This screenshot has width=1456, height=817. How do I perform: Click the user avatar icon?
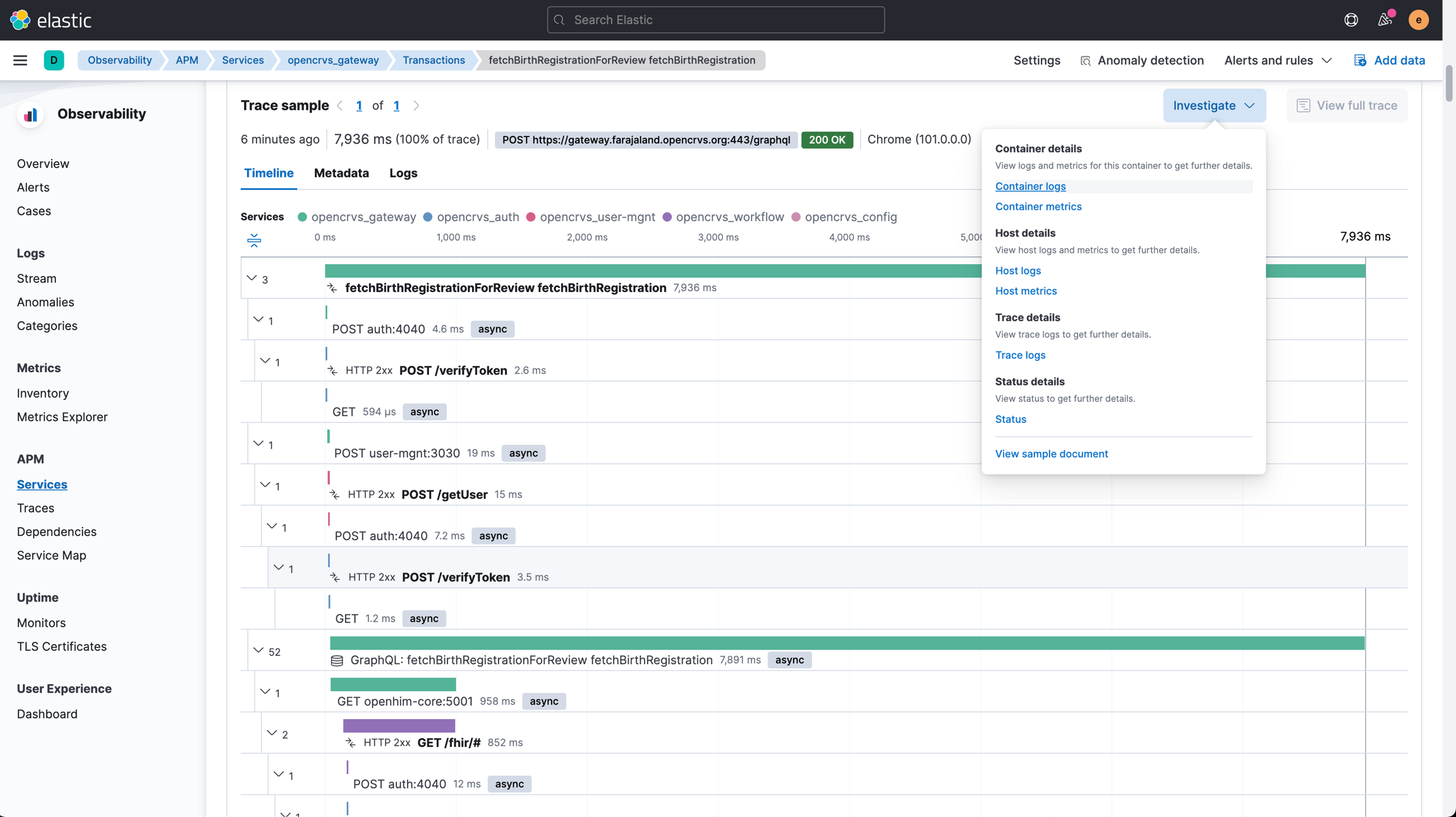(x=1418, y=20)
